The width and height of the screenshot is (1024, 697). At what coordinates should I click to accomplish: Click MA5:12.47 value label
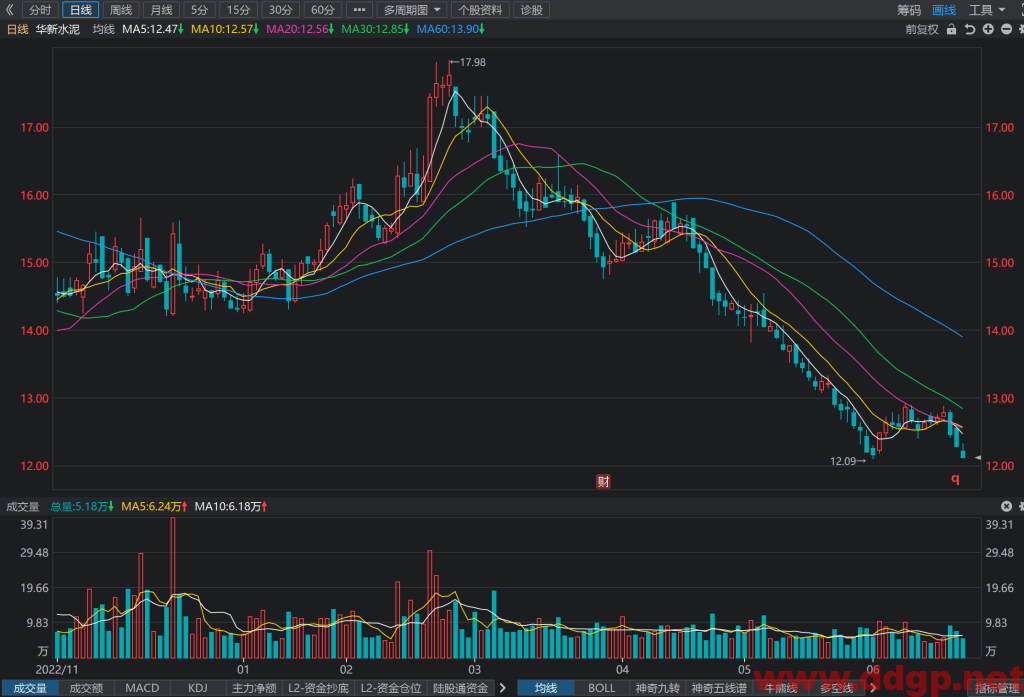153,29
